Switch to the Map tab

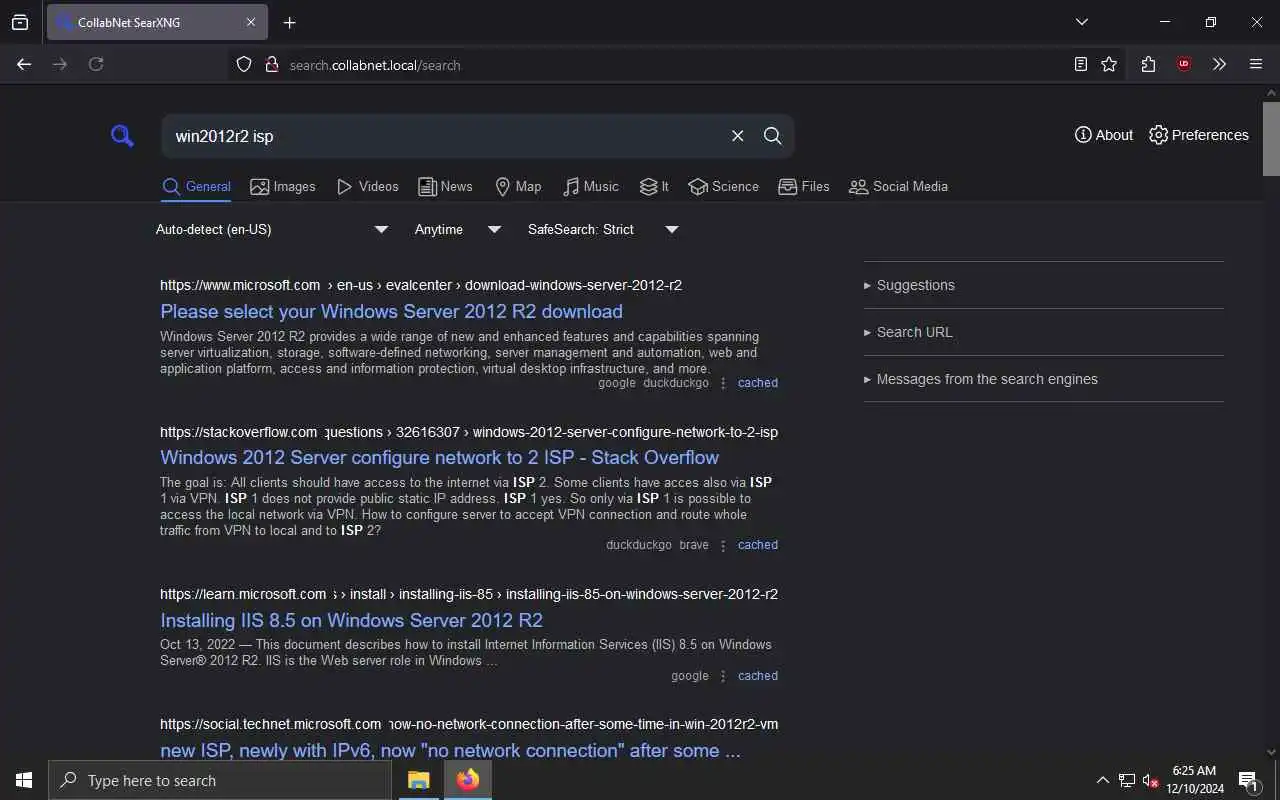click(x=518, y=186)
